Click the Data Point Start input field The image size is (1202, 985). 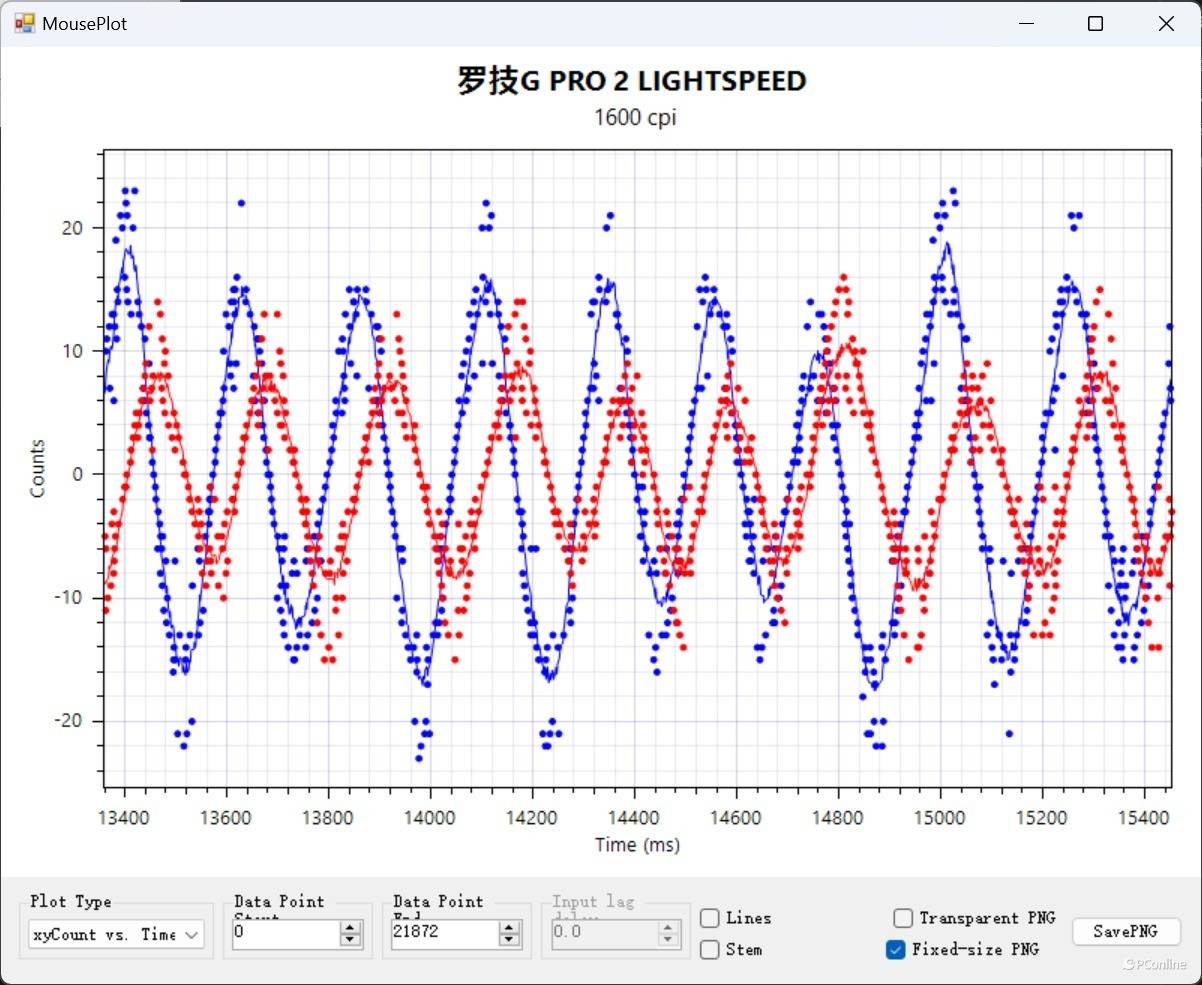click(x=284, y=934)
